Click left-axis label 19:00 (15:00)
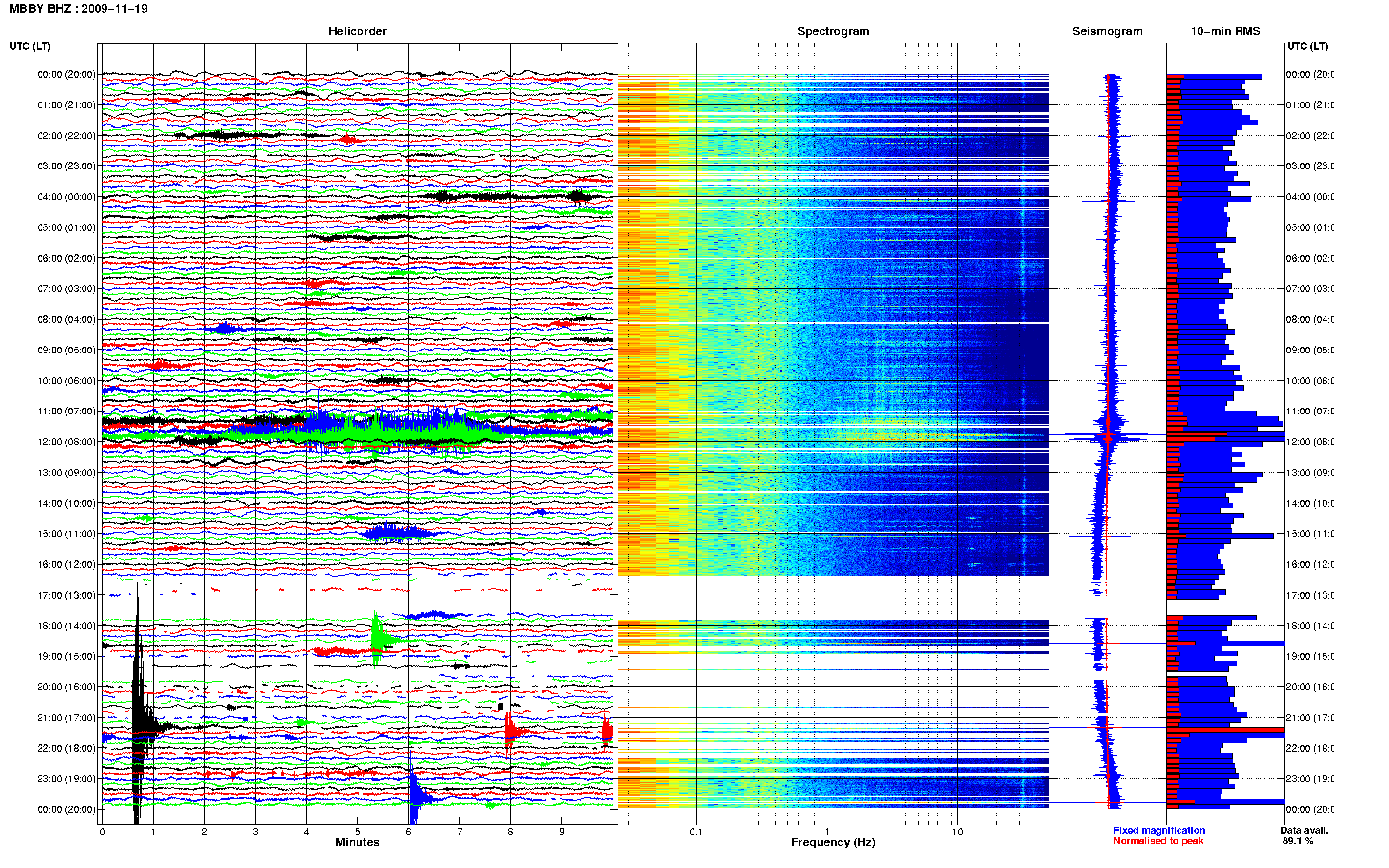This screenshot has width=1389, height=868. point(66,656)
